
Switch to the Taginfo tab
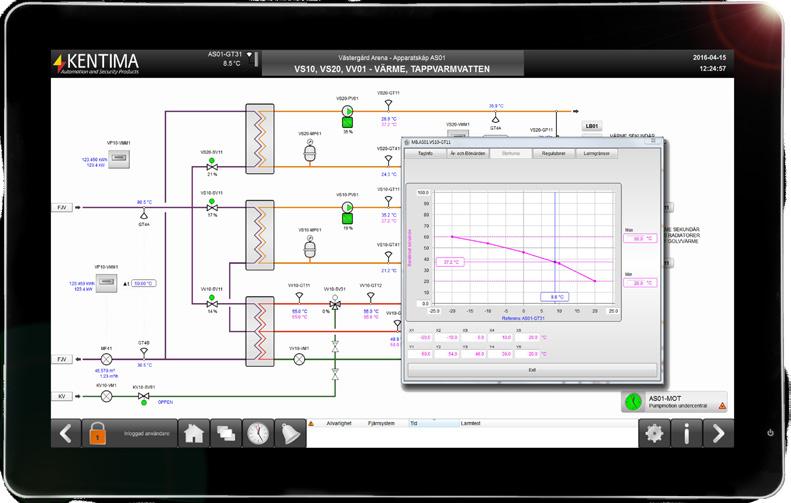426,153
